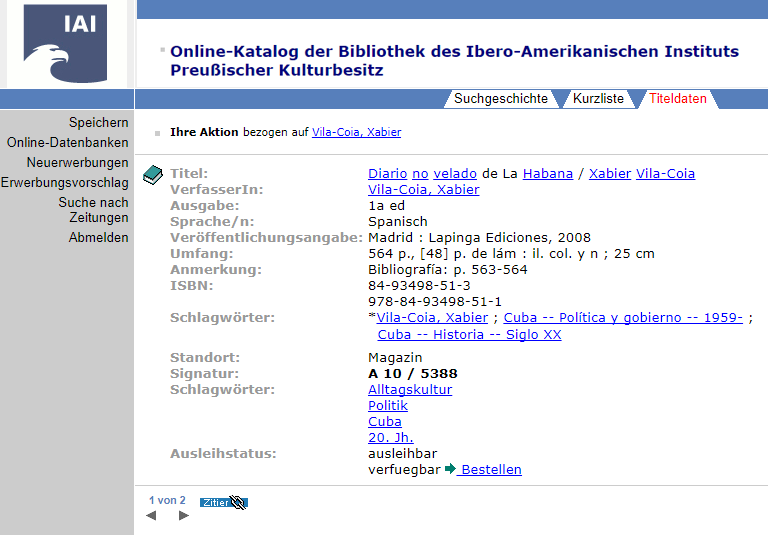Click the Habana link in title
768x535 pixels.
tap(548, 173)
